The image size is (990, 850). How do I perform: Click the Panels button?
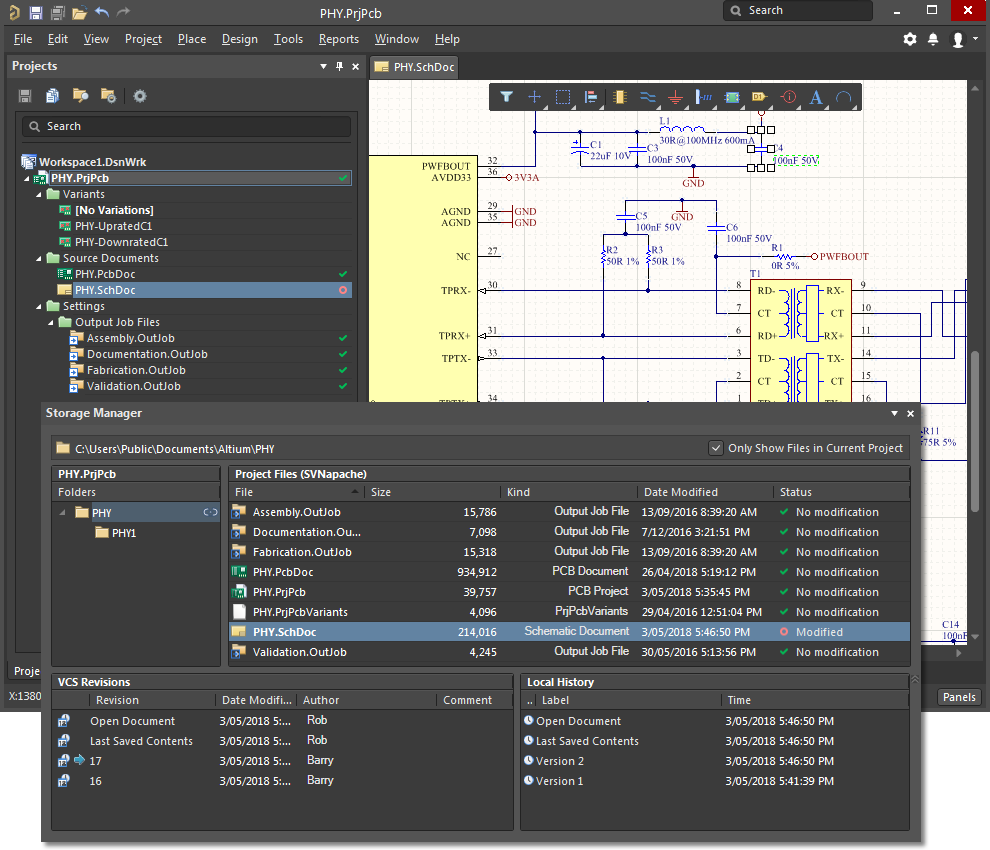point(959,697)
